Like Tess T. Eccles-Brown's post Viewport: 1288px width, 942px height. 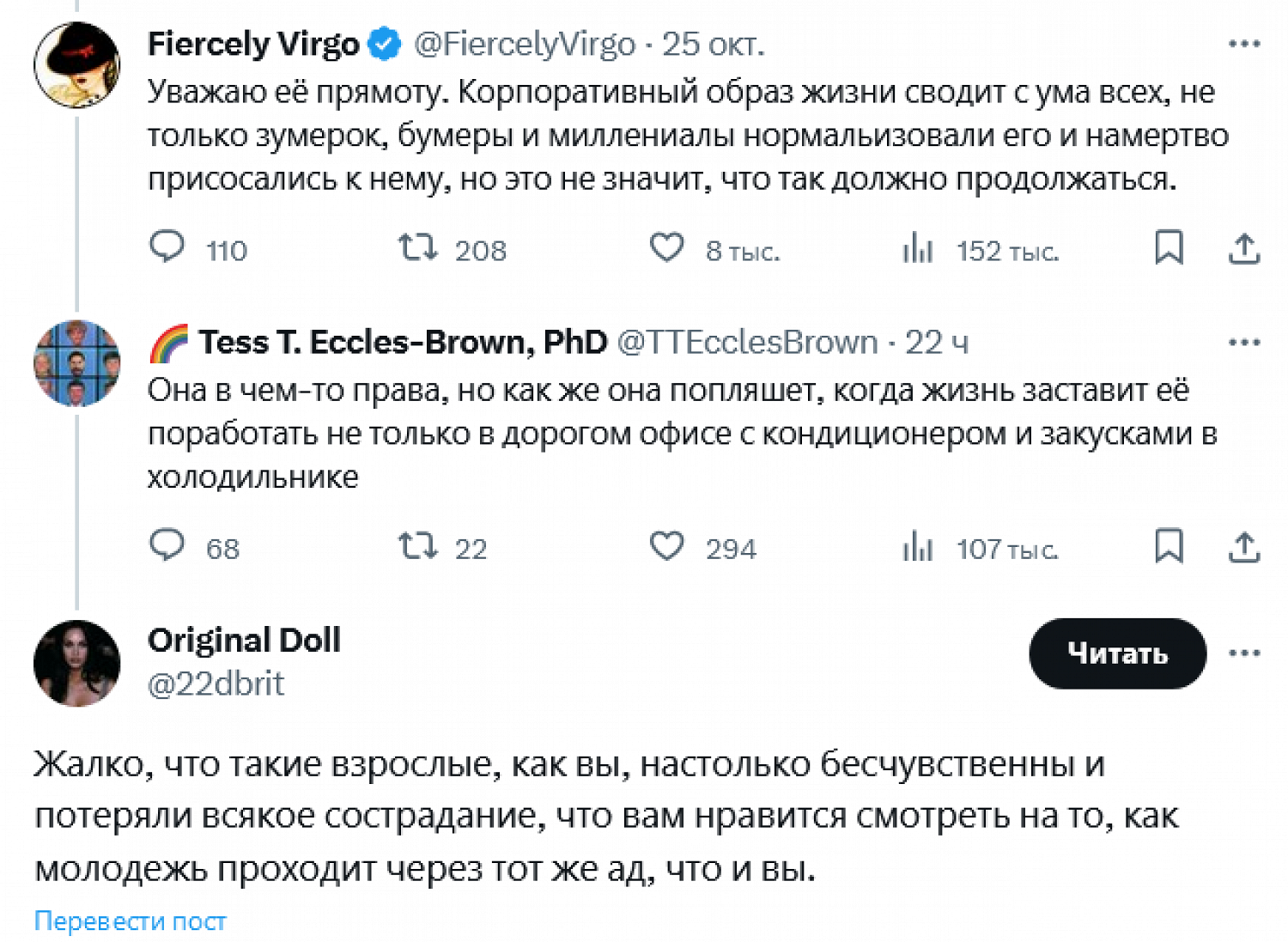(666, 546)
